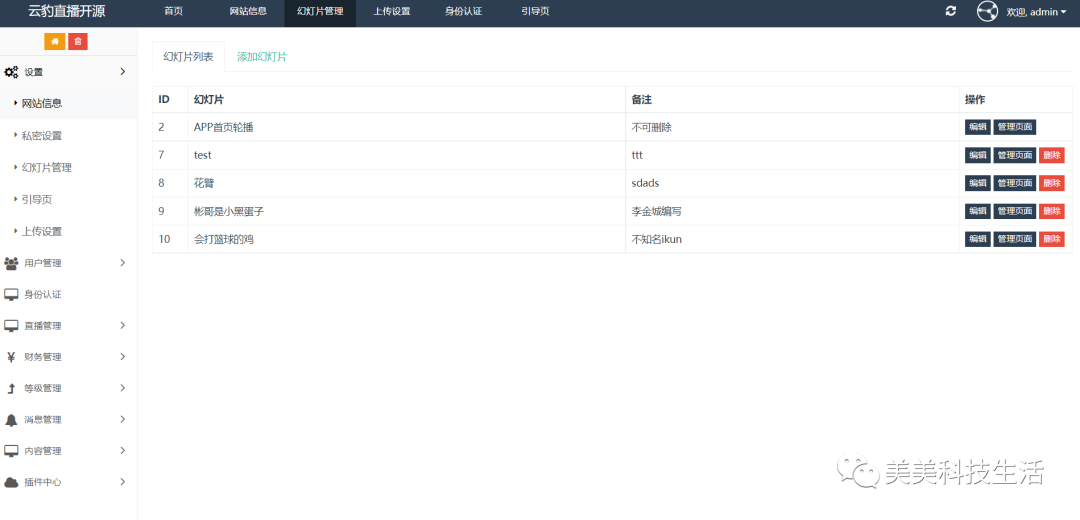This screenshot has height=520, width=1080.
Task: Click the users icon beside 用户管理
Action: [x=11, y=263]
